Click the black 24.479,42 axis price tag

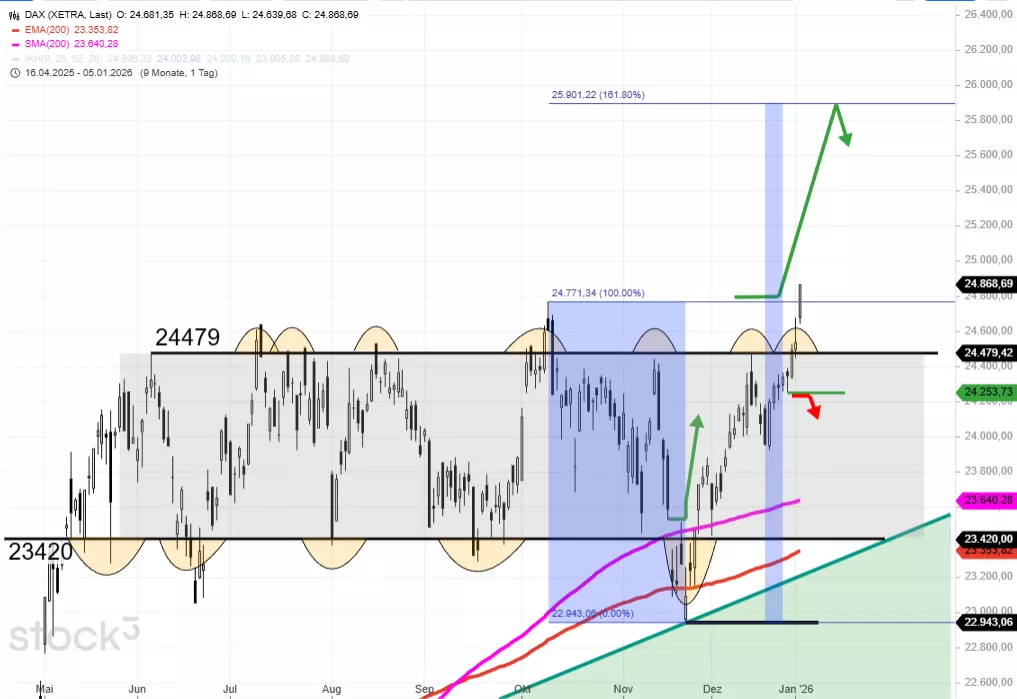[986, 353]
